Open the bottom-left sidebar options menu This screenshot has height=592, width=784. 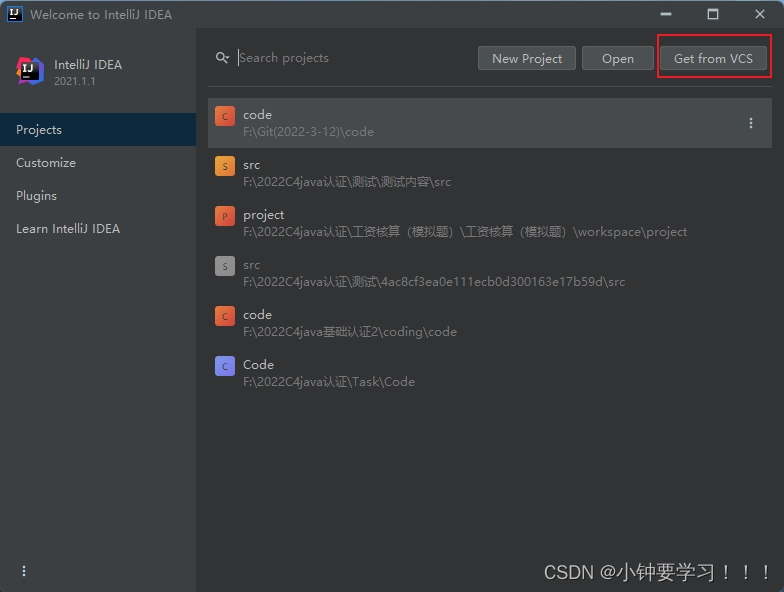coord(24,571)
